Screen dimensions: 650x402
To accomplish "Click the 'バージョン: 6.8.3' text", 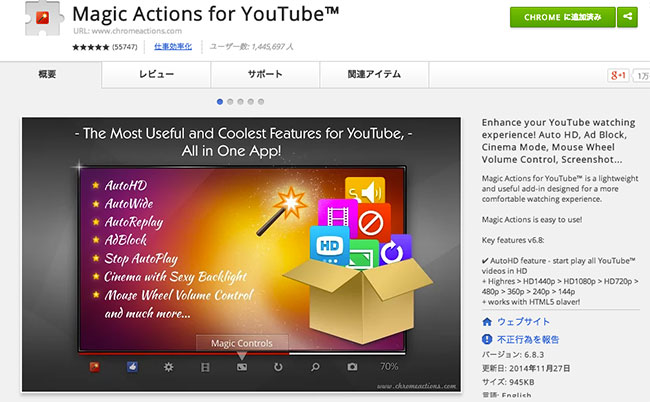I will 513,355.
